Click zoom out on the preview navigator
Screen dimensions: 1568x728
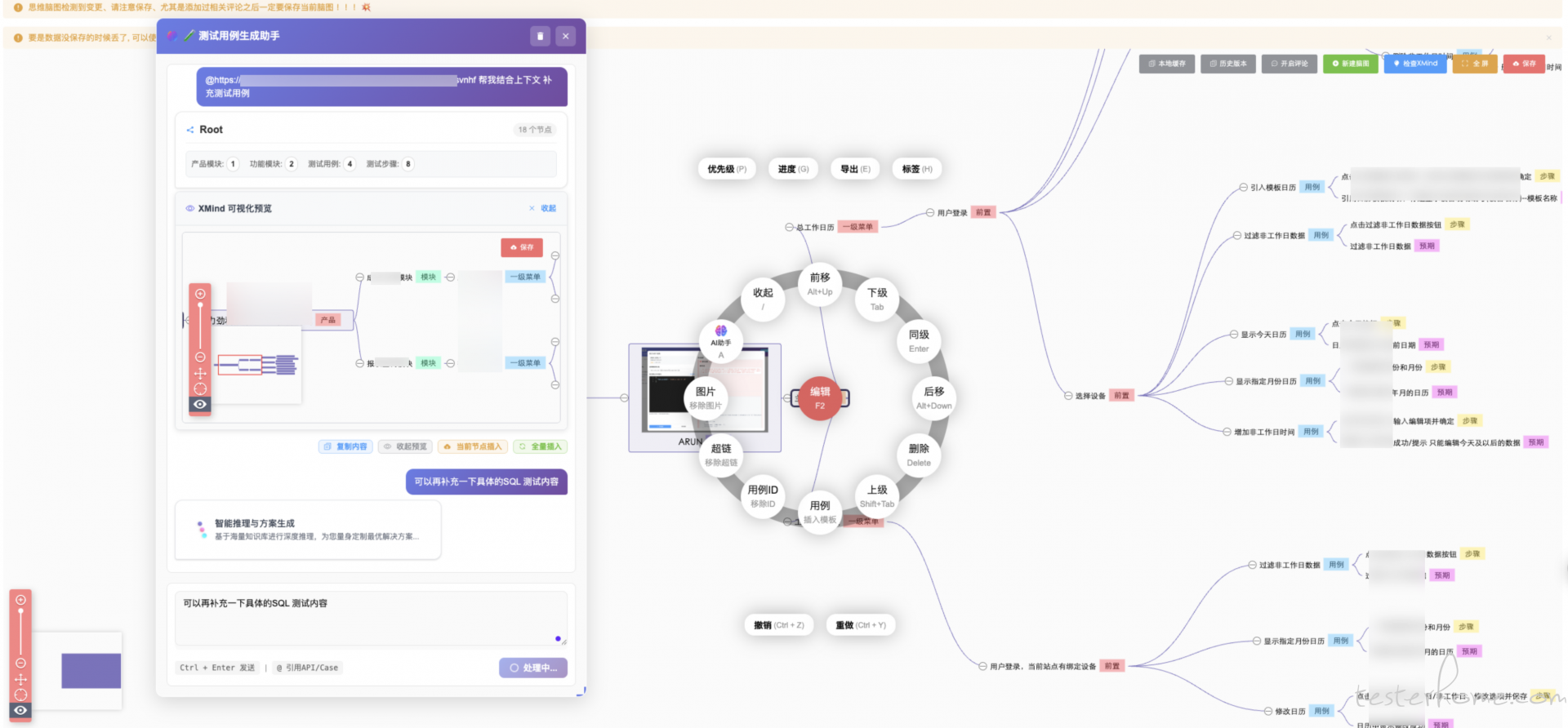[x=200, y=357]
